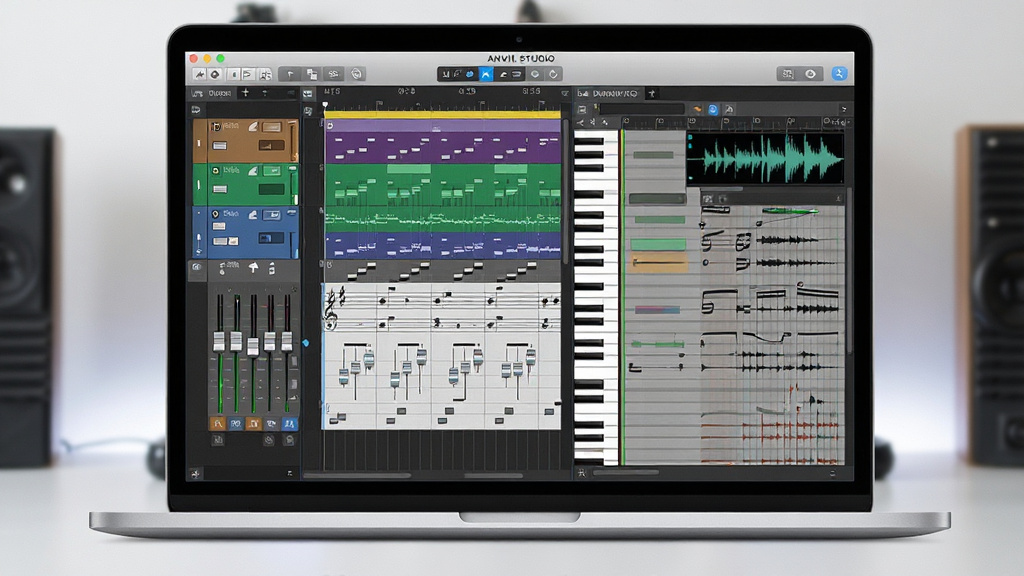1024x576 pixels.
Task: Select the purple MIDI clip in the arrangement
Action: pyautogui.click(x=443, y=141)
